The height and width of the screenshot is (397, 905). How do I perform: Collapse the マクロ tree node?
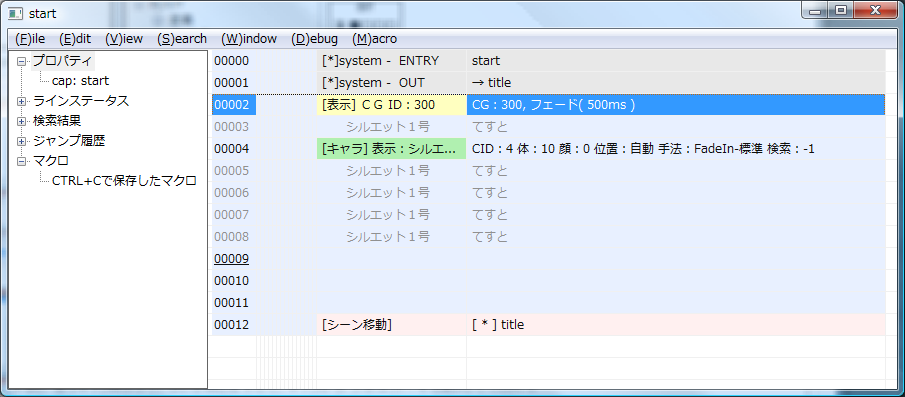tap(22, 161)
